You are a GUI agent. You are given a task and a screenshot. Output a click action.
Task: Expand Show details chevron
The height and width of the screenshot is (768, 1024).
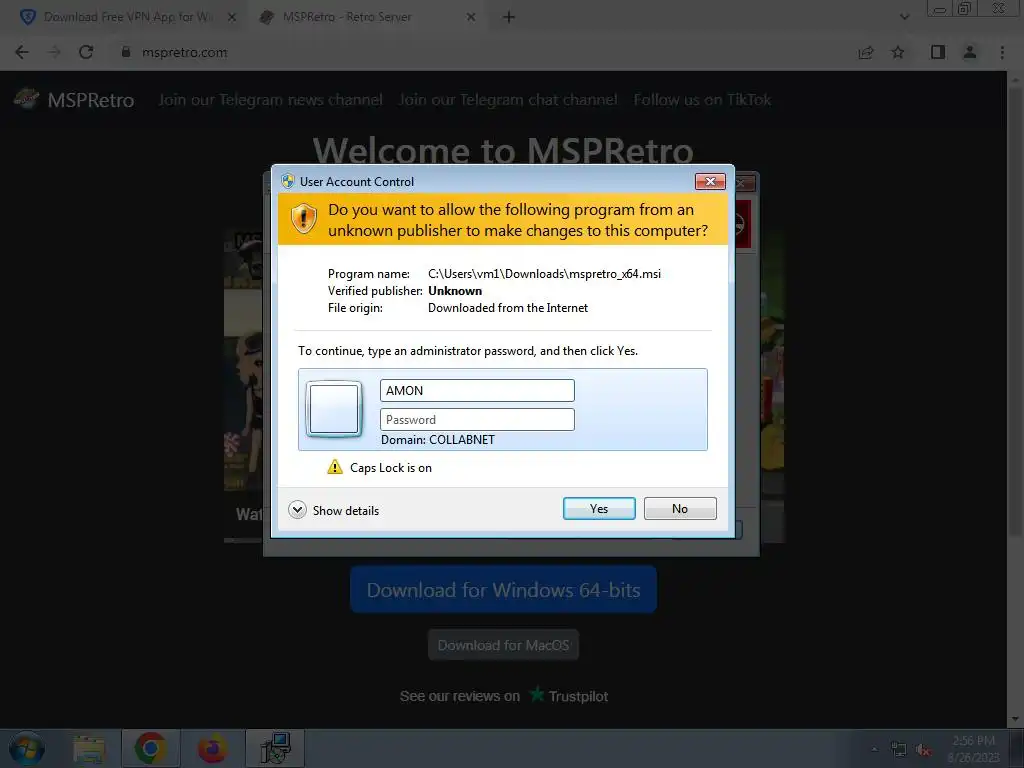point(297,510)
